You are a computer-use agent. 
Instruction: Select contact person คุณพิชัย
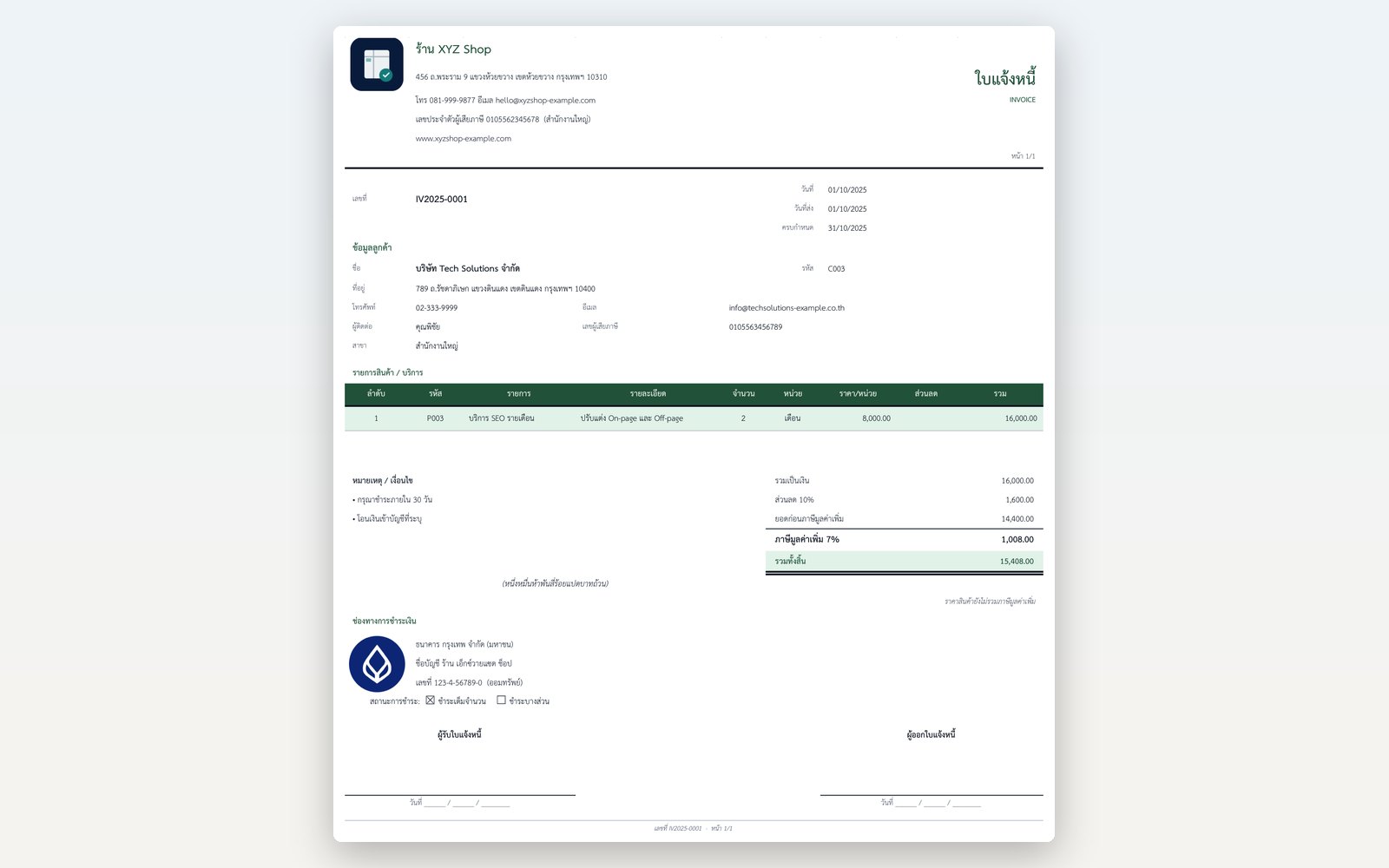428,327
